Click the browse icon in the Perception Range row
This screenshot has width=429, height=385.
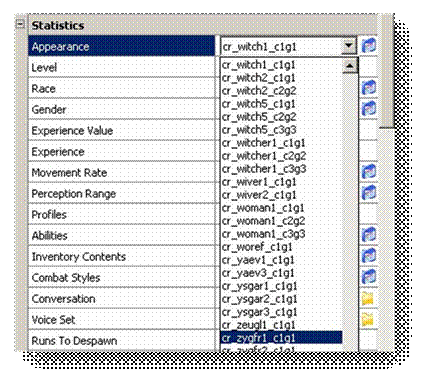(x=369, y=193)
